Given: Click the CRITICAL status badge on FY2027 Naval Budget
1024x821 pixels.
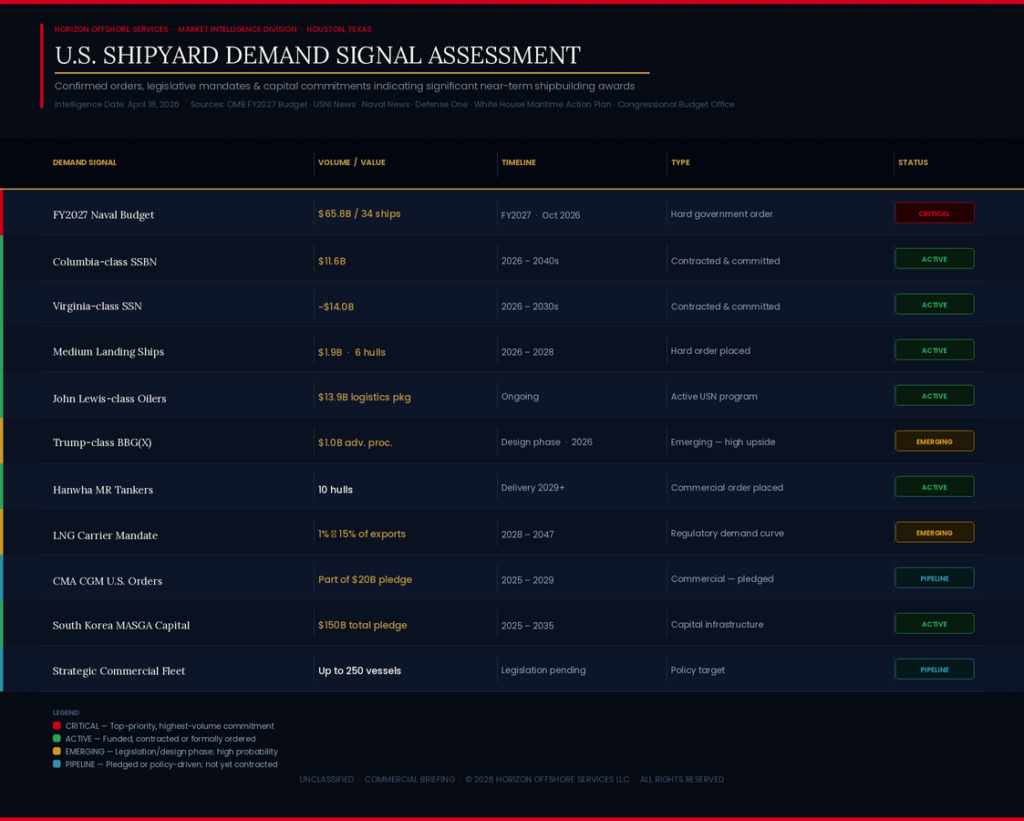Looking at the screenshot, I should coord(934,213).
